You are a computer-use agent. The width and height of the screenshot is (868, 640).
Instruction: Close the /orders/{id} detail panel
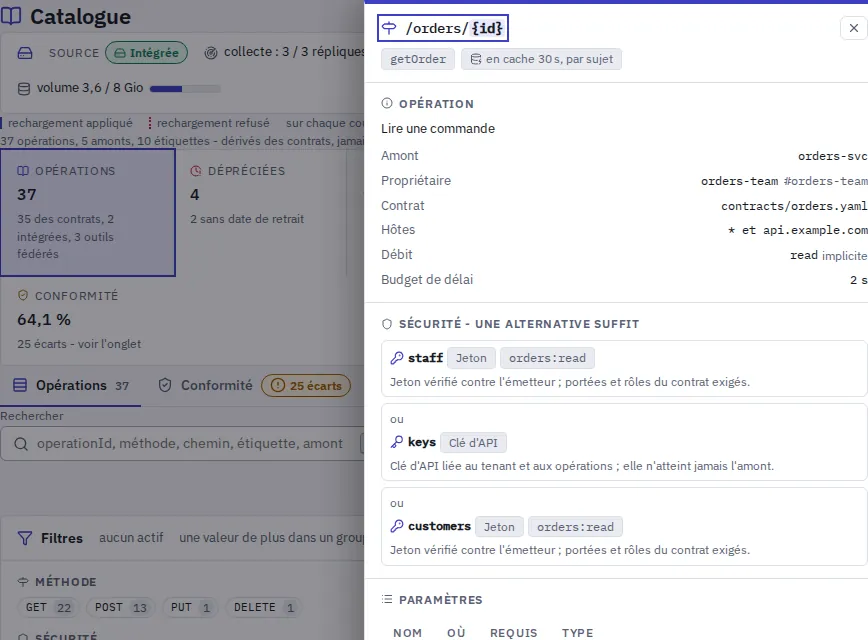click(x=854, y=28)
